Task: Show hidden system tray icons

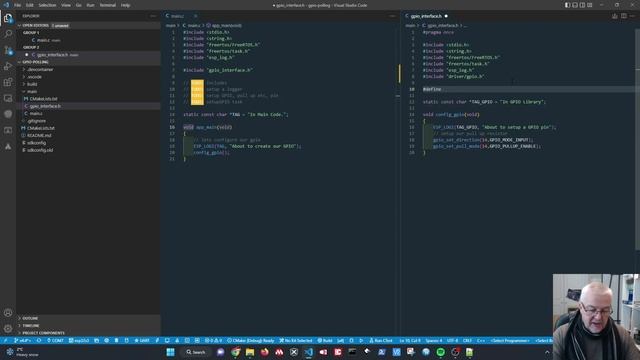Action: [x=547, y=352]
